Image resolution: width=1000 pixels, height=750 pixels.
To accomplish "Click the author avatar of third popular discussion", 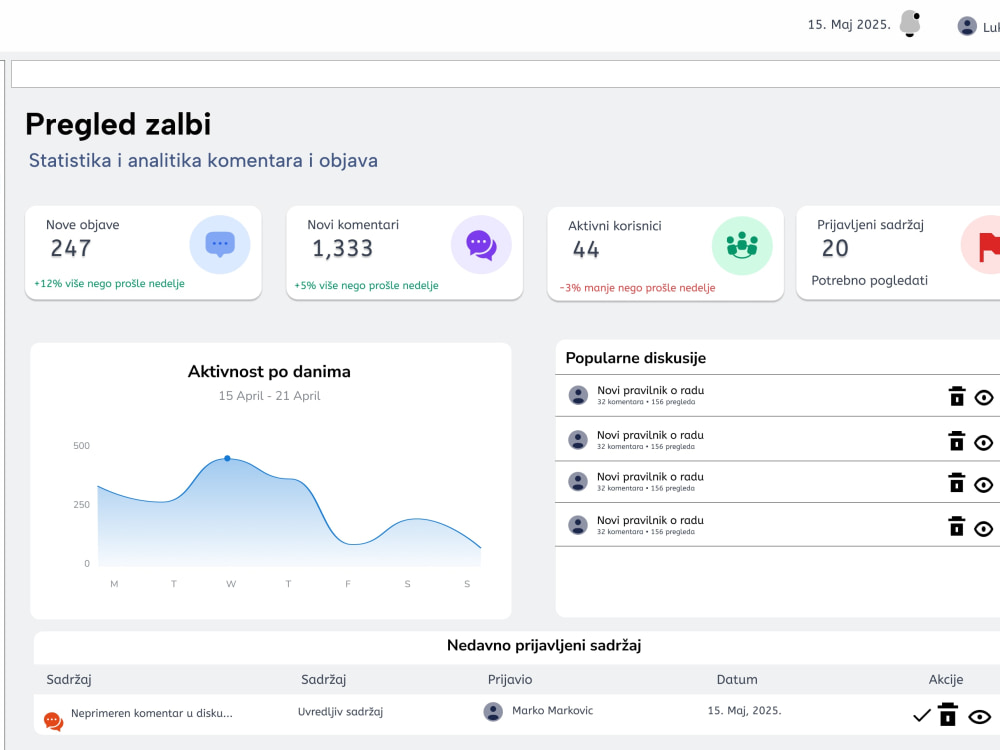I will 578,482.
